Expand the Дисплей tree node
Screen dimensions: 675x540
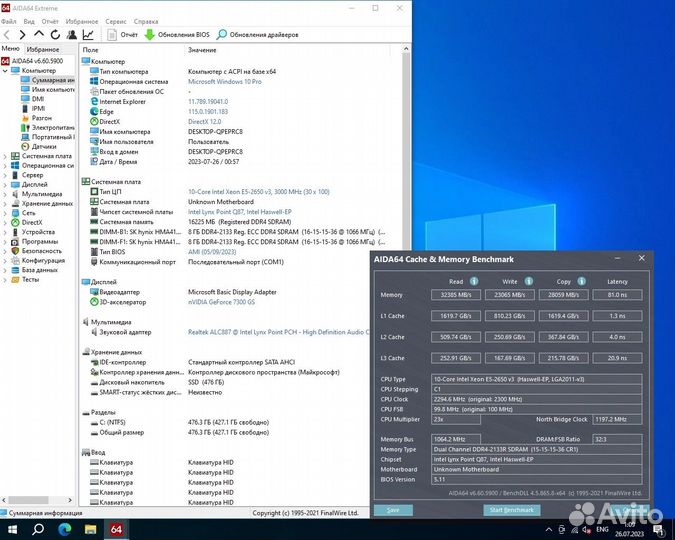tap(5, 185)
